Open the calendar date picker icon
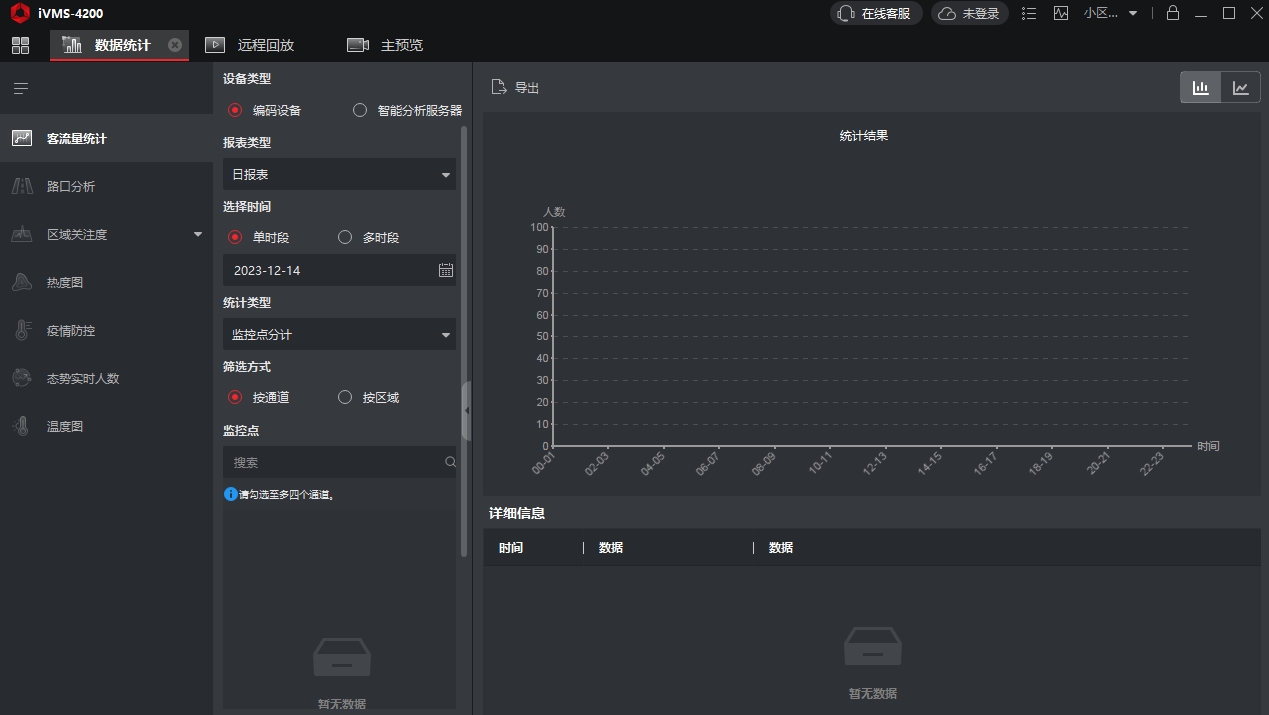 (x=446, y=270)
